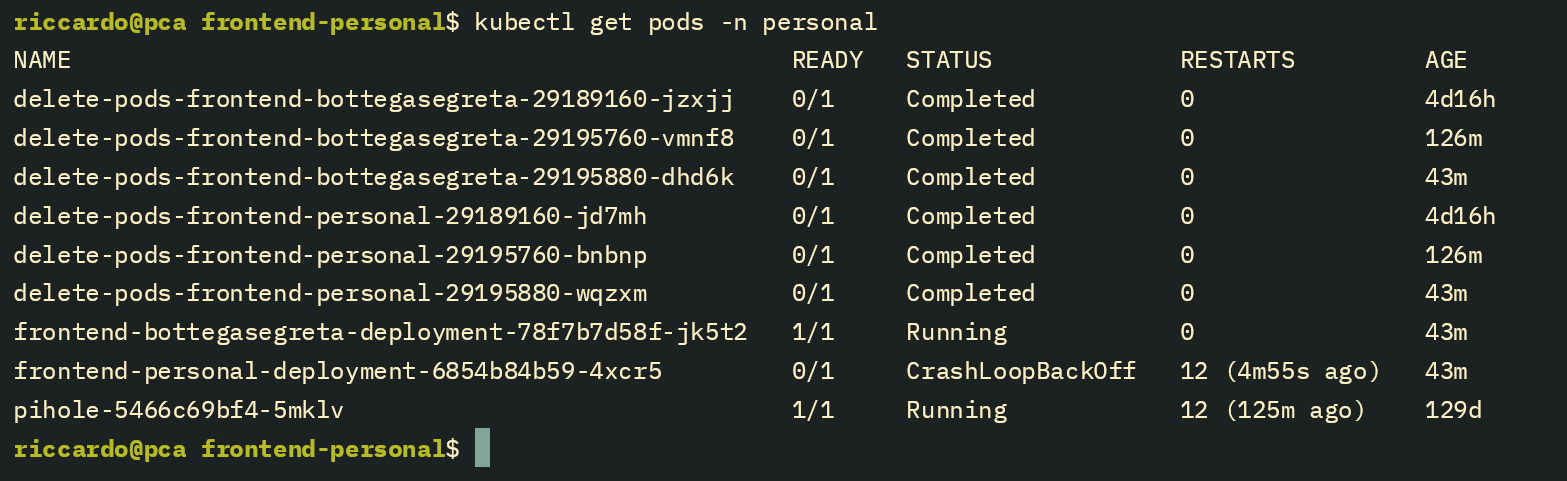
Task: Click the kubectl get pods command text
Action: point(676,21)
